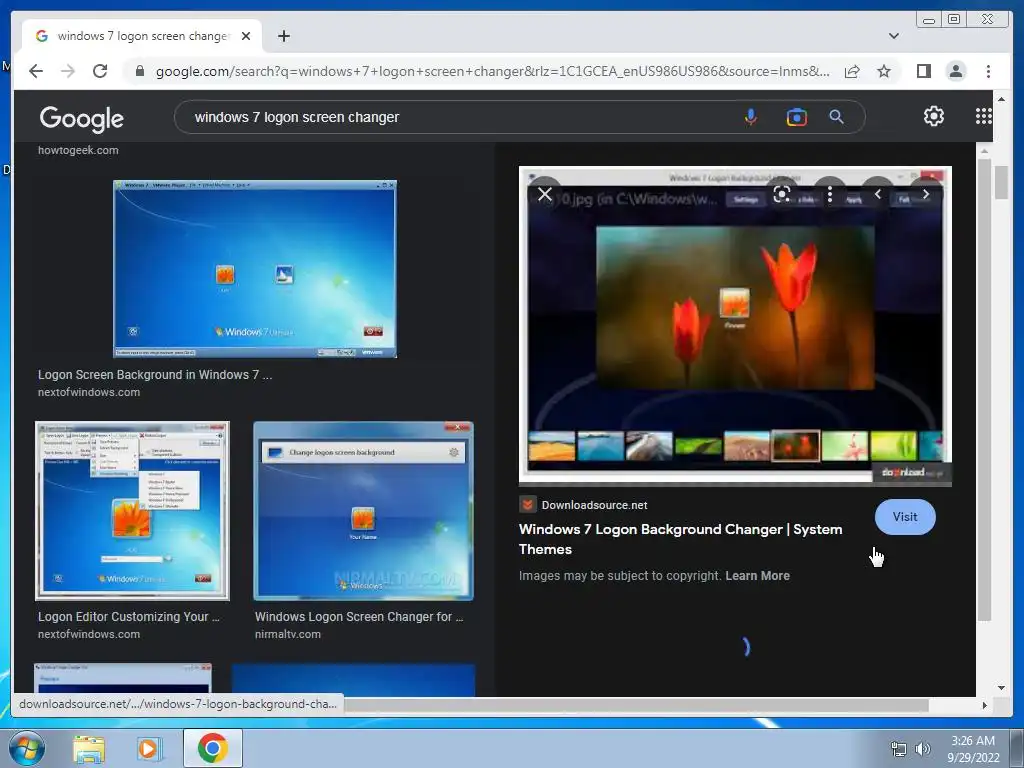
Task: Open Chrome side panel
Action: coord(923,71)
